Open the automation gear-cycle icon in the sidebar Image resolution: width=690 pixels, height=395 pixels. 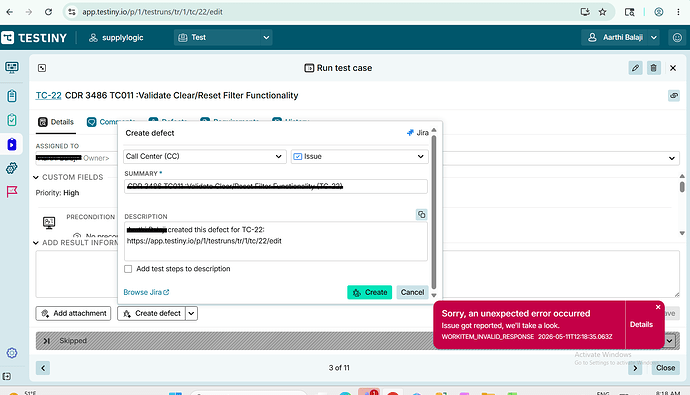point(12,168)
